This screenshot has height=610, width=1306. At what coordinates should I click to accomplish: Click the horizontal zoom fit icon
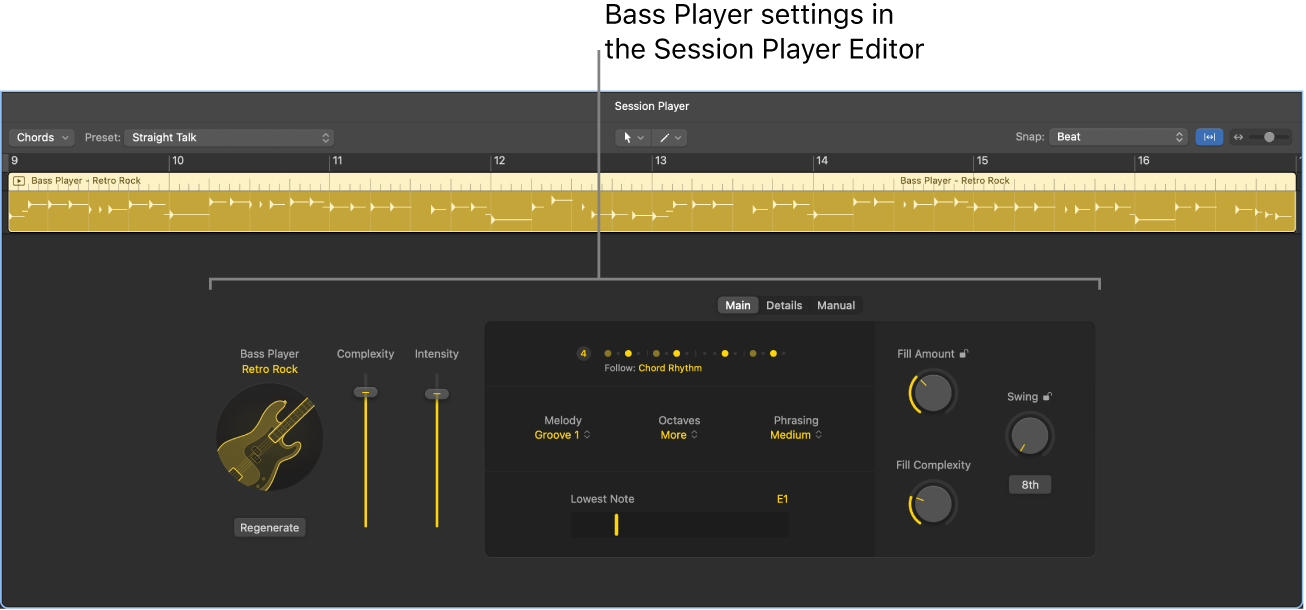pyautogui.click(x=1209, y=137)
